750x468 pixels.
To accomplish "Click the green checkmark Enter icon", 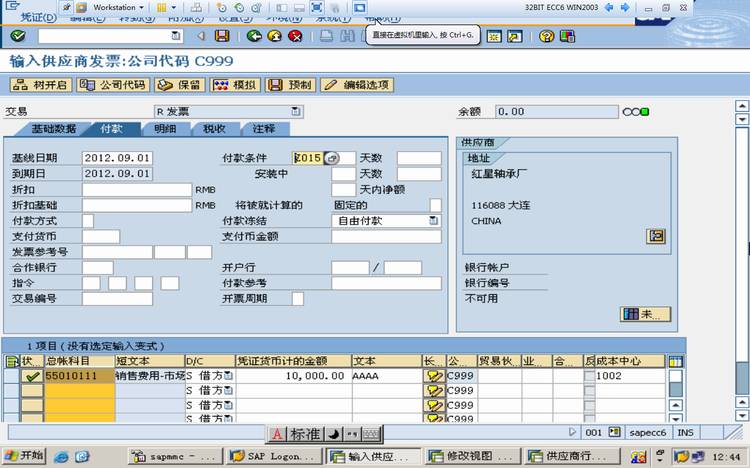I will [18, 36].
